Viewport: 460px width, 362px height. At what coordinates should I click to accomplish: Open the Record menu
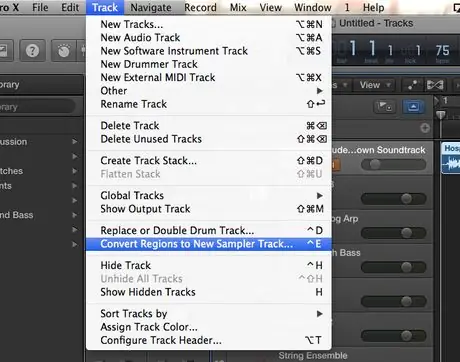(x=200, y=7)
